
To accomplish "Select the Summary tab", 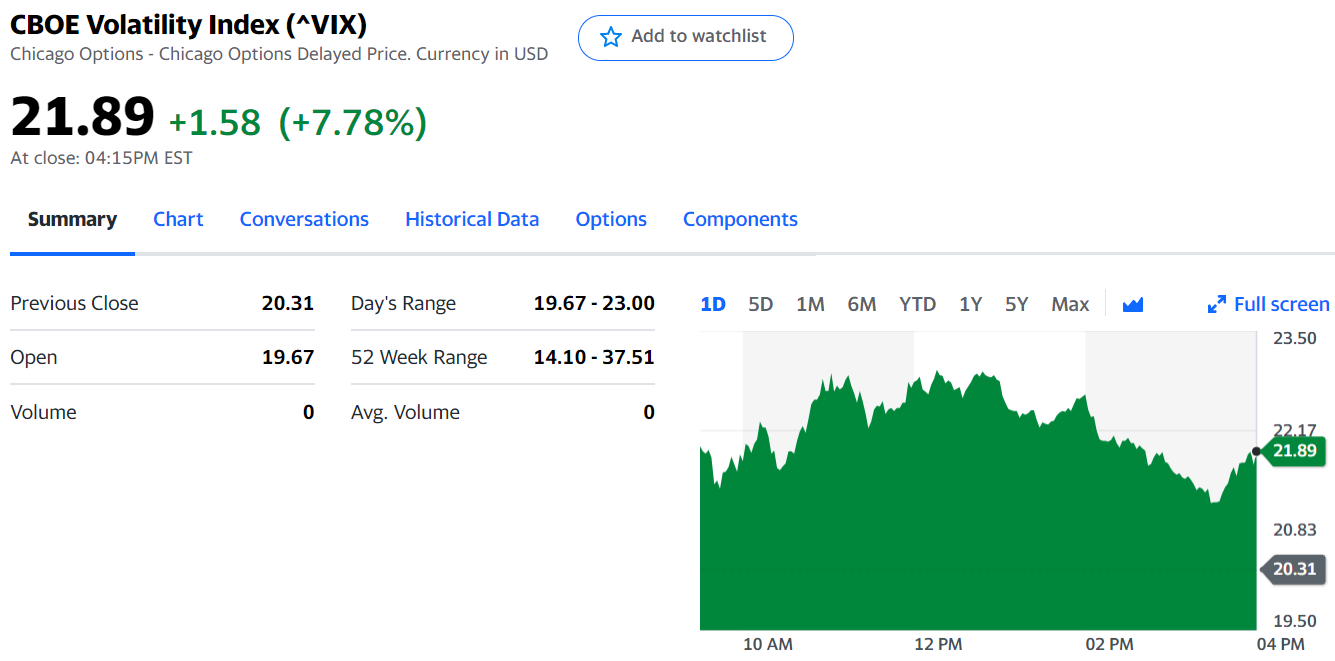I will [72, 219].
